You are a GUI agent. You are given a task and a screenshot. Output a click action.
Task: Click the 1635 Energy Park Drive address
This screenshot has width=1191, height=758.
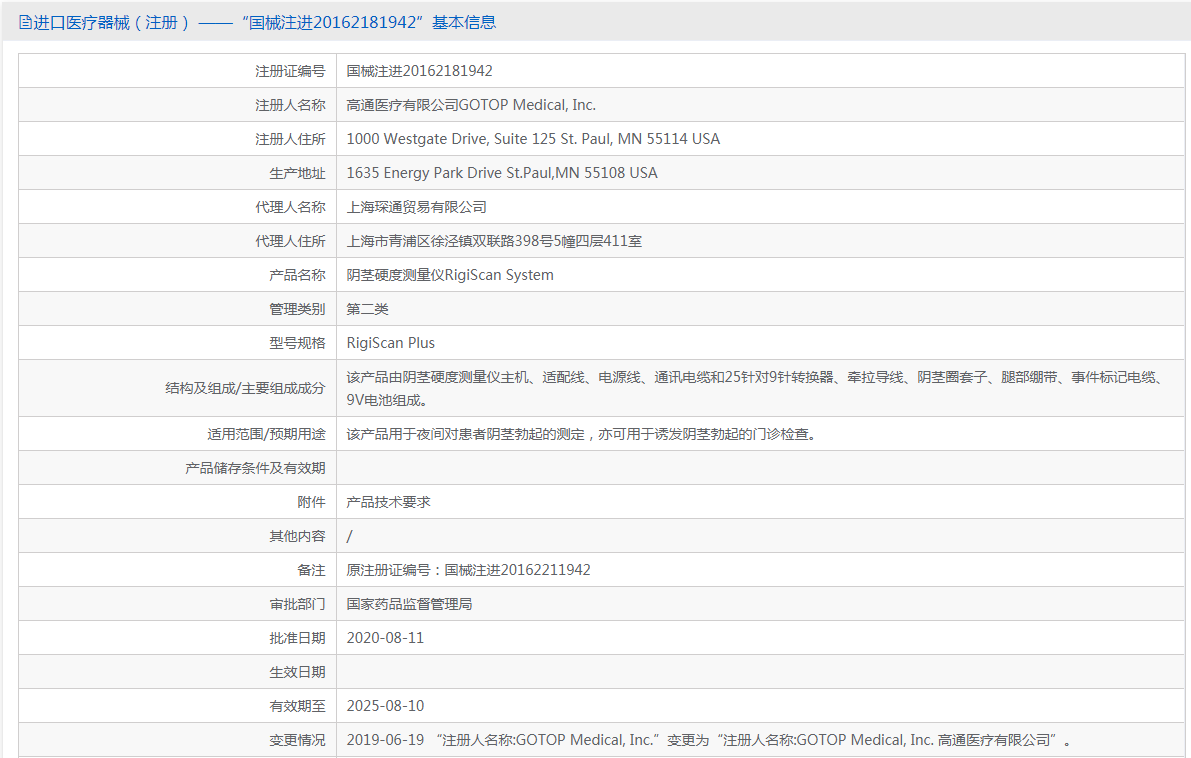[x=502, y=173]
